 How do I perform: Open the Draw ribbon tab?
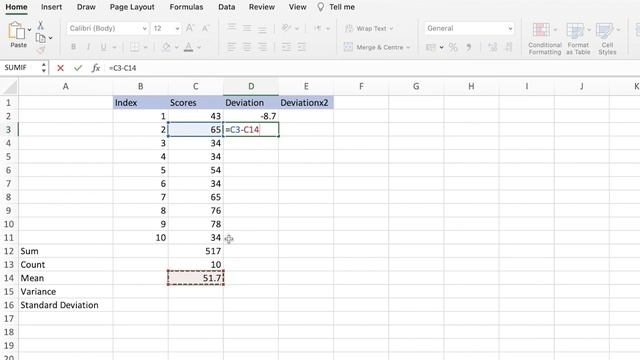point(86,7)
